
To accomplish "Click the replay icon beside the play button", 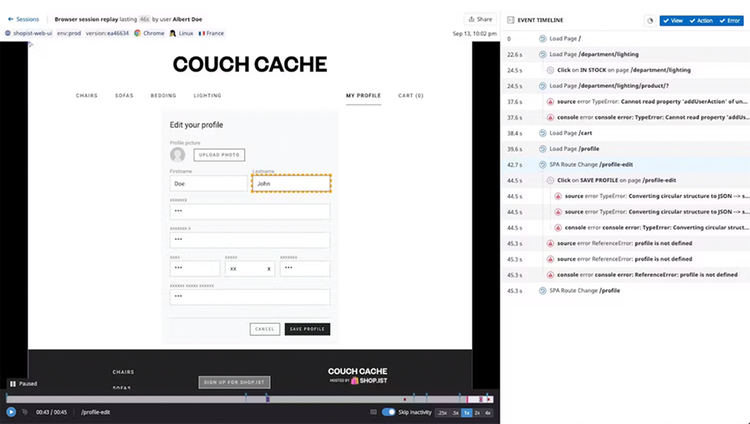I will pyautogui.click(x=25, y=412).
